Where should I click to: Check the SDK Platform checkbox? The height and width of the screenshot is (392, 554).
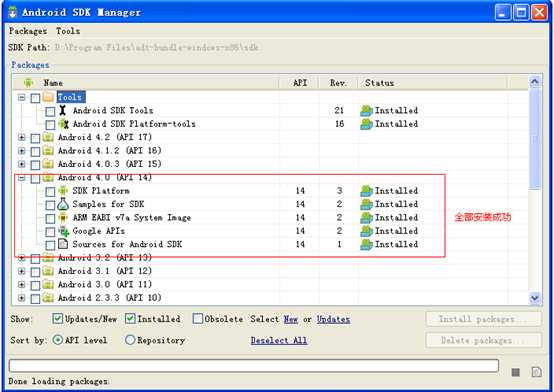50,192
